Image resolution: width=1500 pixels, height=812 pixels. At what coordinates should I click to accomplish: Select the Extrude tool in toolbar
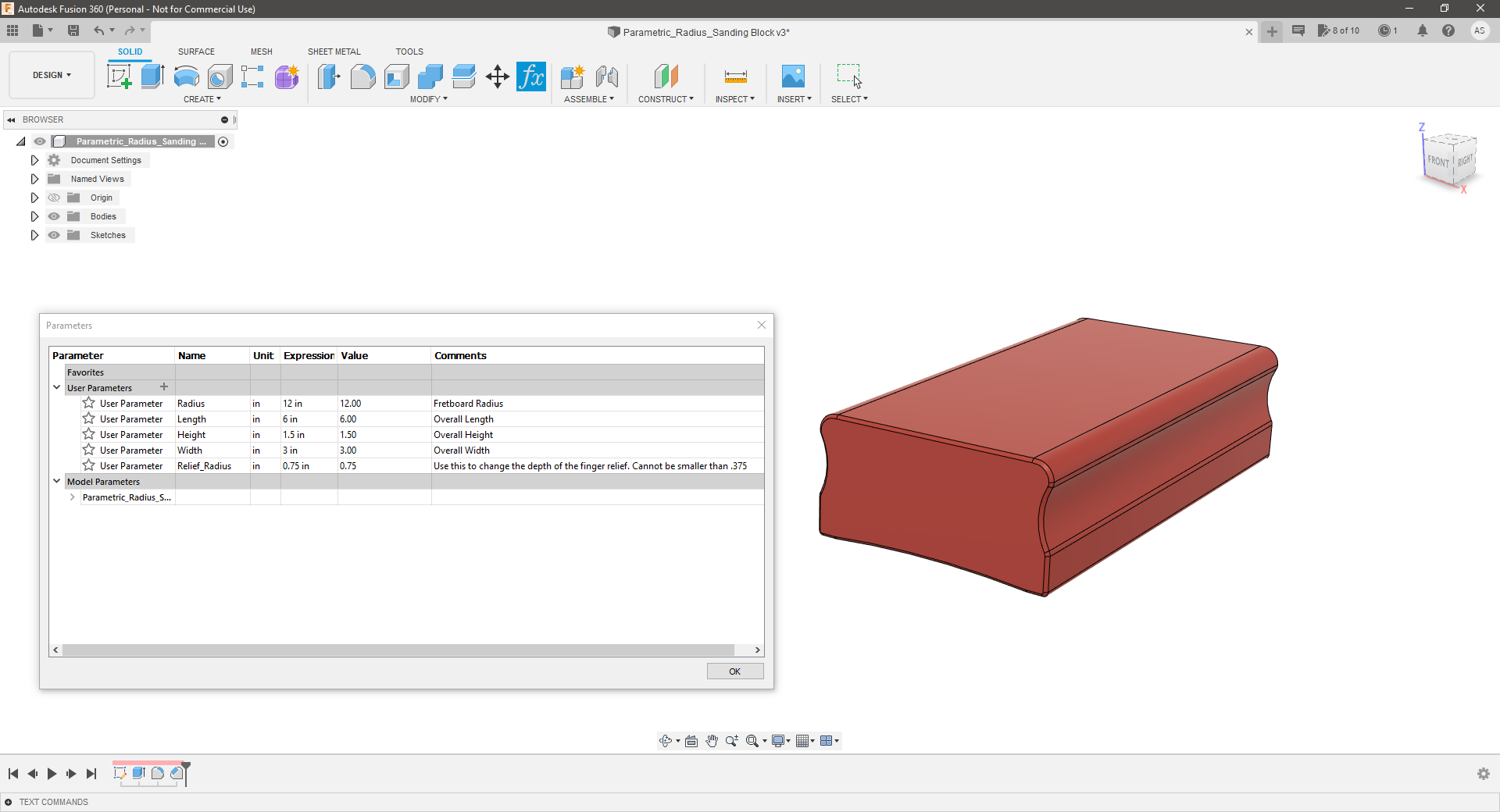(x=152, y=77)
